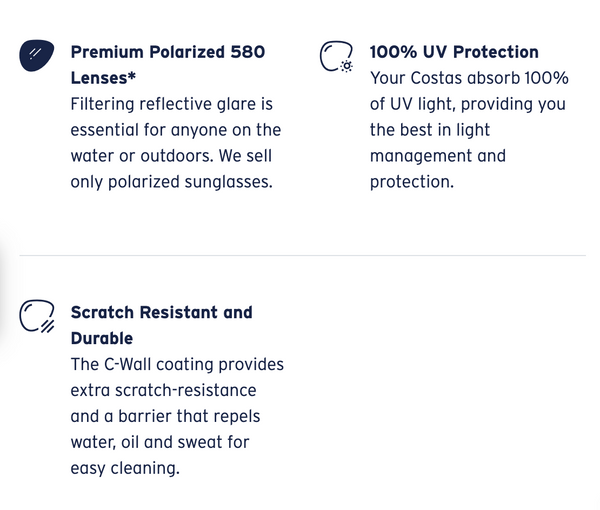Click the small sun symbol on UV icon
The width and height of the screenshot is (600, 510).
coord(346,66)
